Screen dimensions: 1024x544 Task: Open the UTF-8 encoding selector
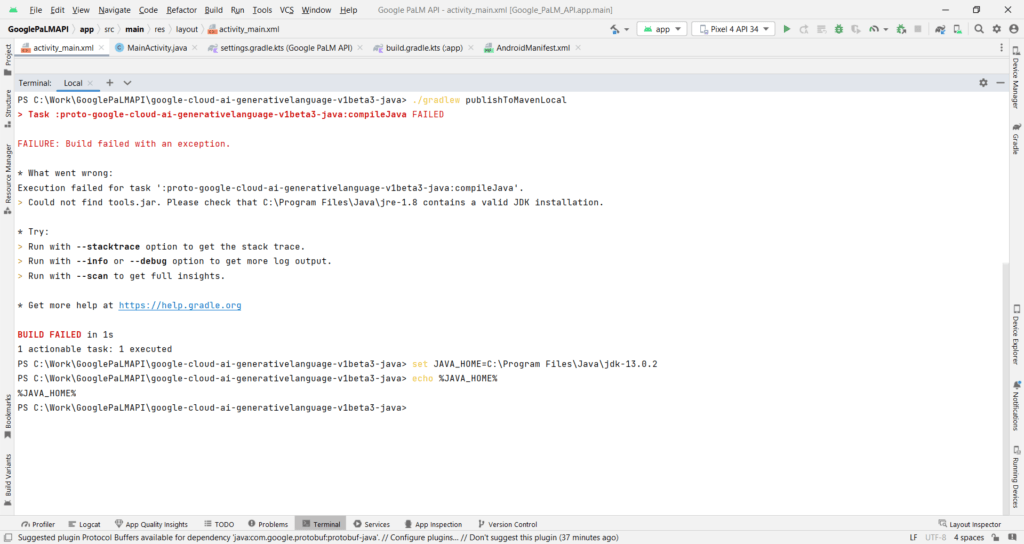935,537
